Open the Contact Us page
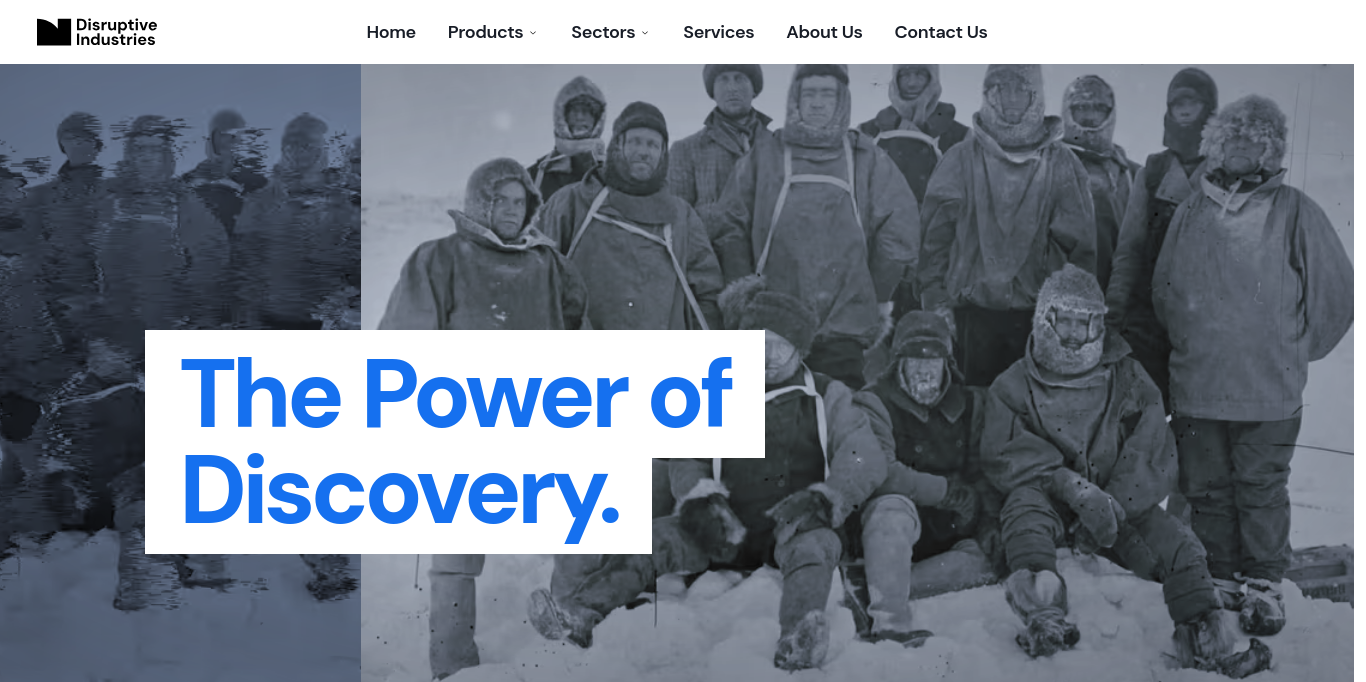 (941, 32)
